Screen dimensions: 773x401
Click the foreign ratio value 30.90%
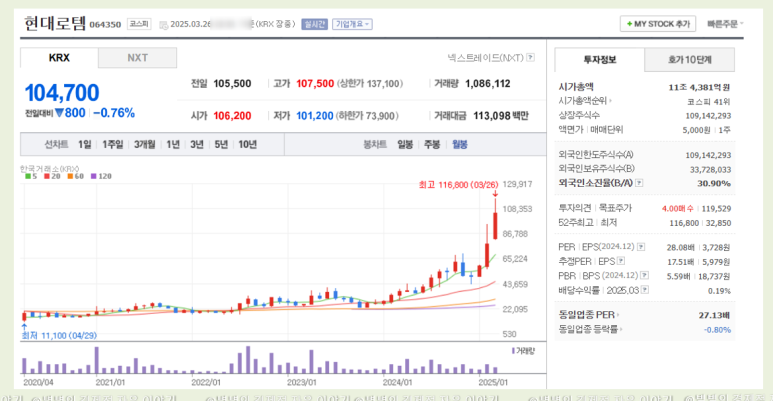714,183
